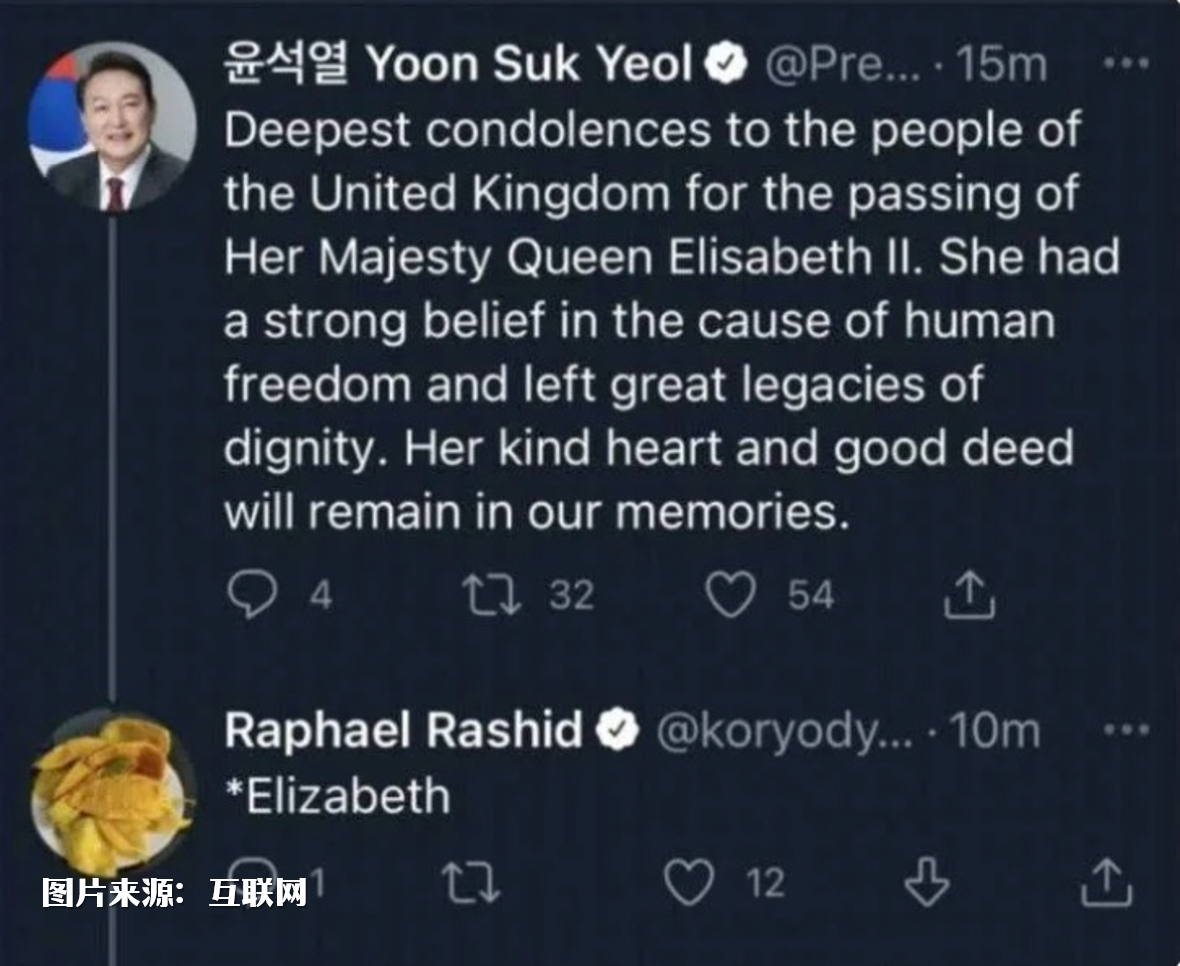The image size is (1180, 966).
Task: Visit Raphael Rashid's profile via display name
Action: (x=403, y=731)
